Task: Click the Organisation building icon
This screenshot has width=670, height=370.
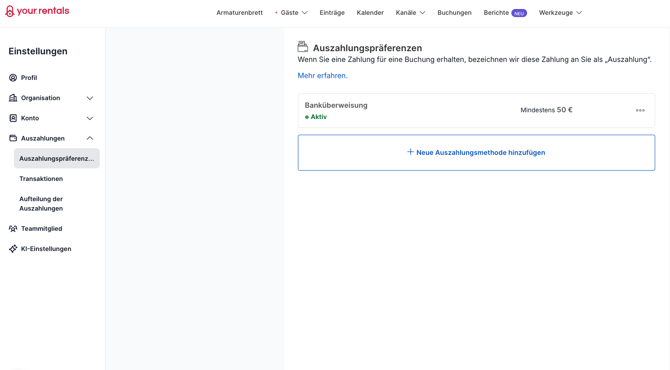Action: tap(13, 98)
